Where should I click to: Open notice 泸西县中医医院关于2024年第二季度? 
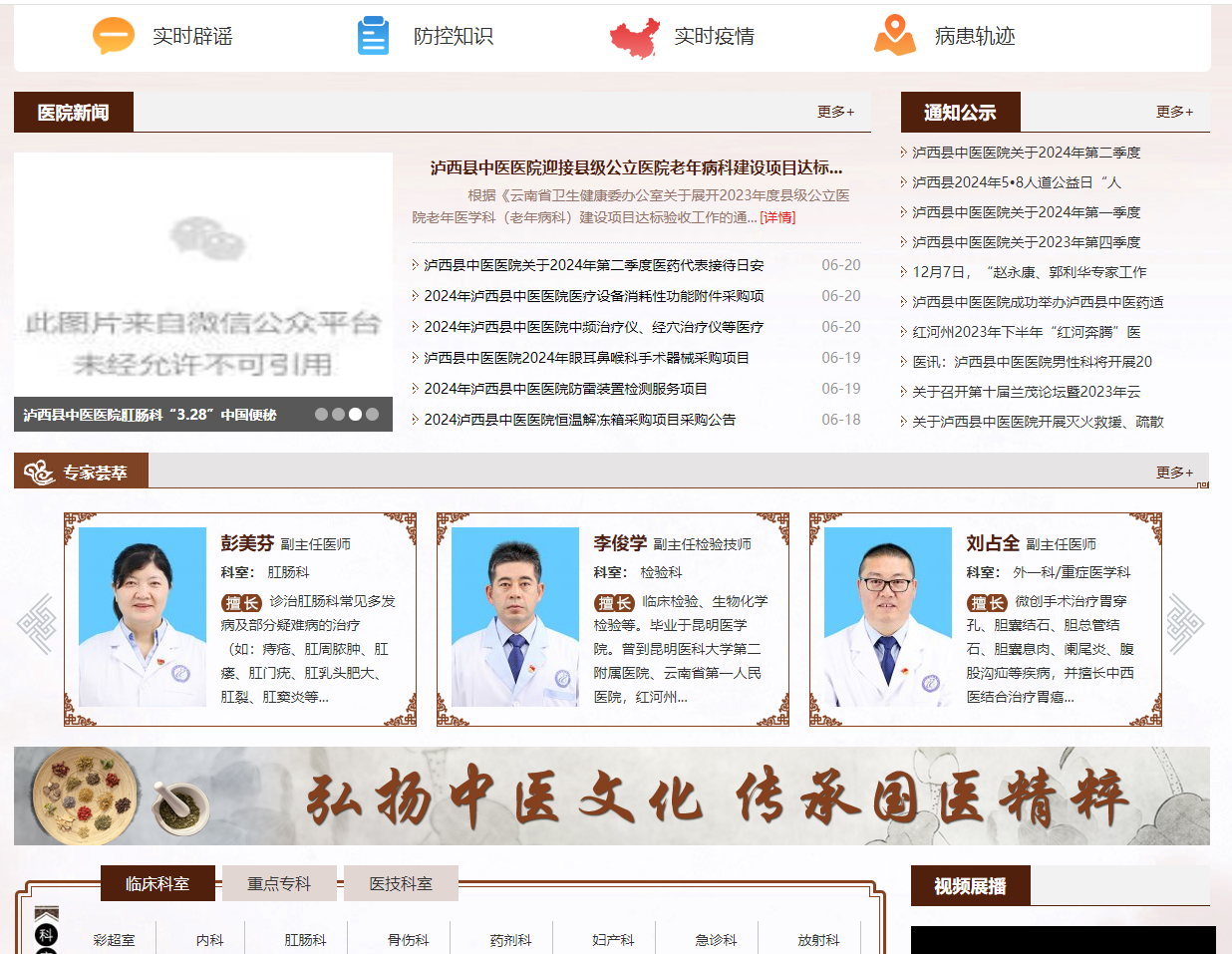coord(1027,153)
